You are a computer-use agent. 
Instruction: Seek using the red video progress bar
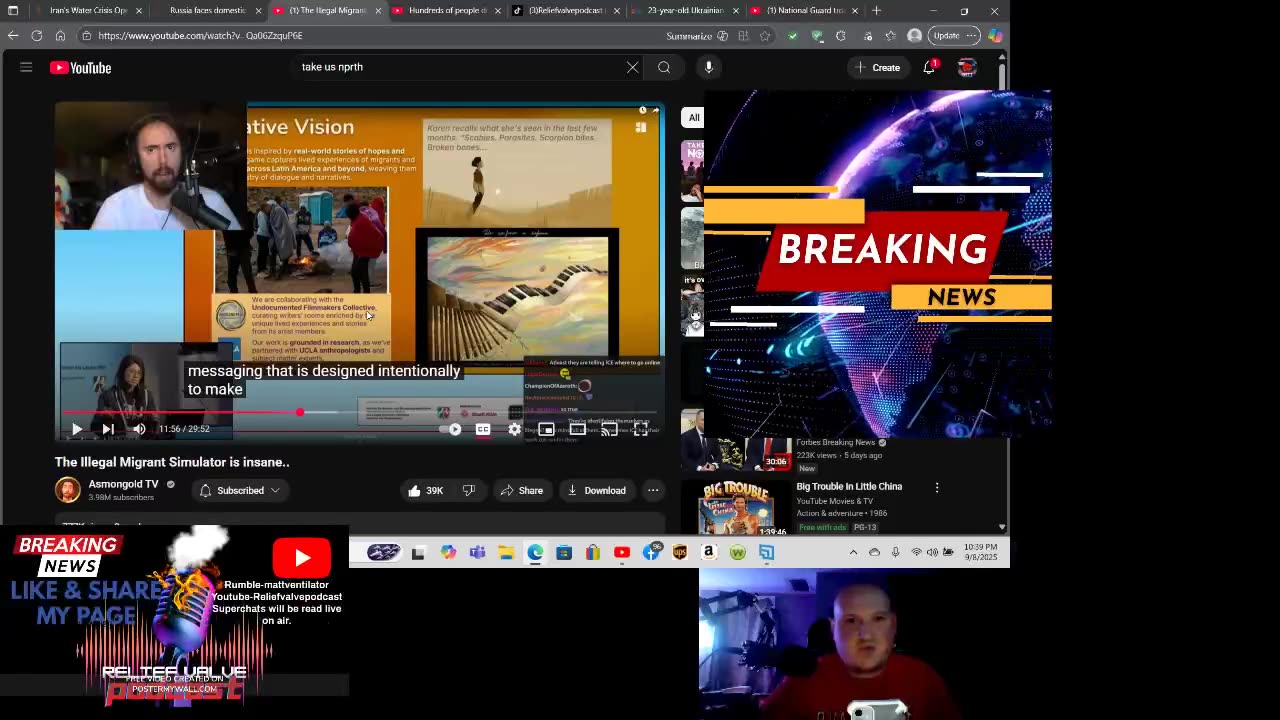[x=360, y=412]
